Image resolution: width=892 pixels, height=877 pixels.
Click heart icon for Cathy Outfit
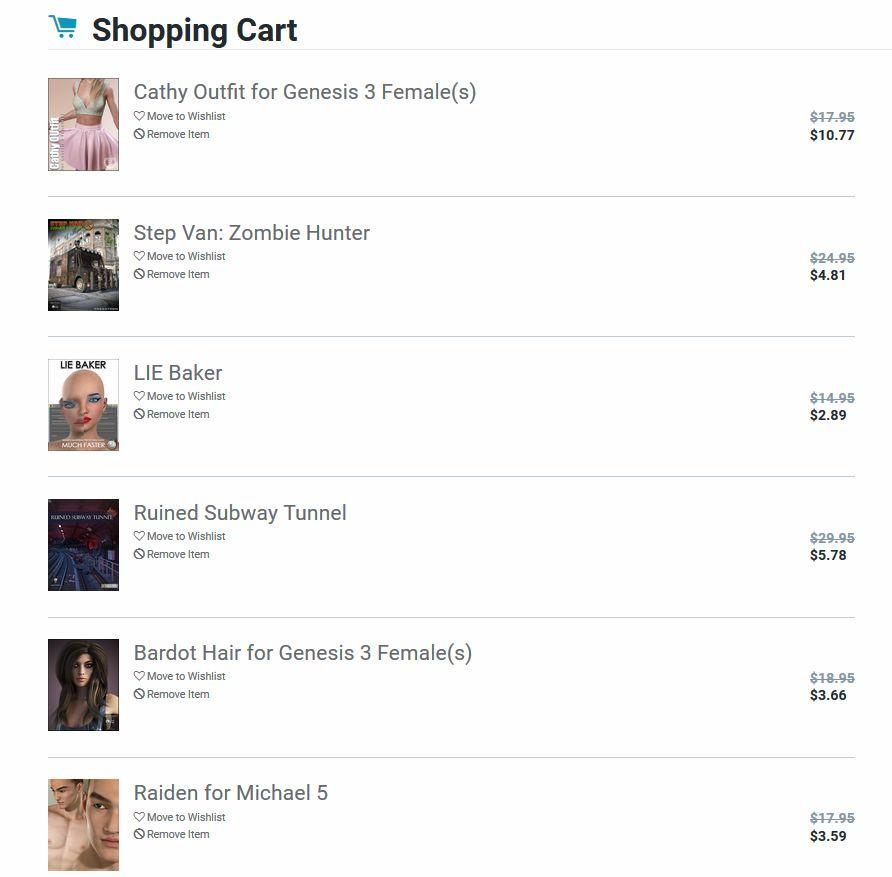[x=139, y=116]
